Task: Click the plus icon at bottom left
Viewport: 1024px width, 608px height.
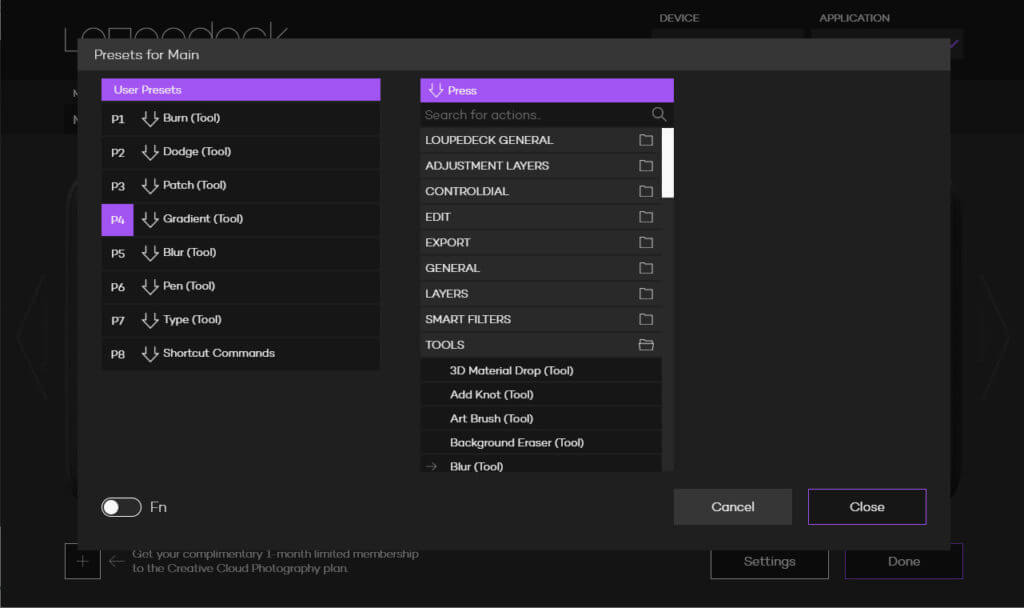Action: coord(82,561)
